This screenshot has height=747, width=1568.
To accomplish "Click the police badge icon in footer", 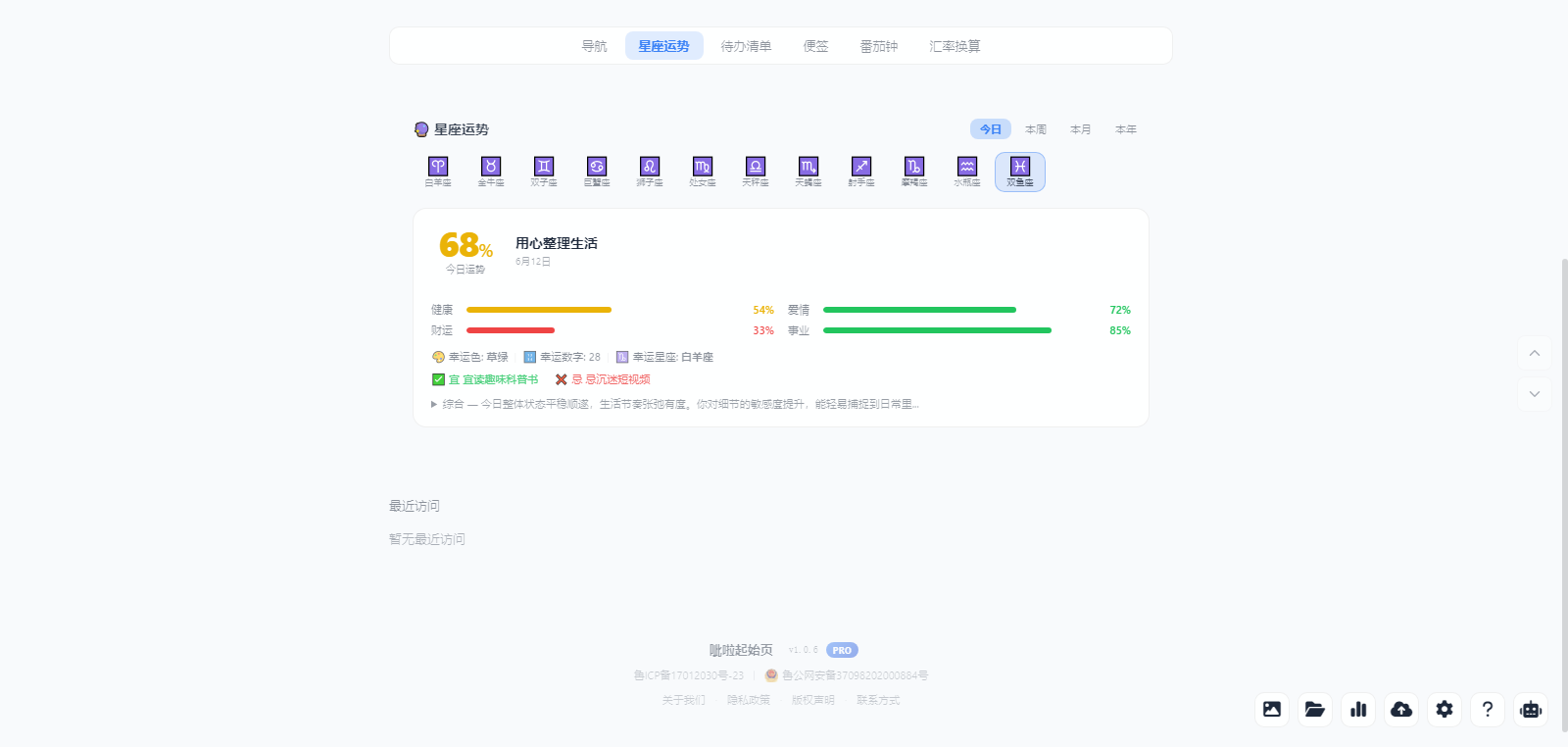I will pos(771,675).
